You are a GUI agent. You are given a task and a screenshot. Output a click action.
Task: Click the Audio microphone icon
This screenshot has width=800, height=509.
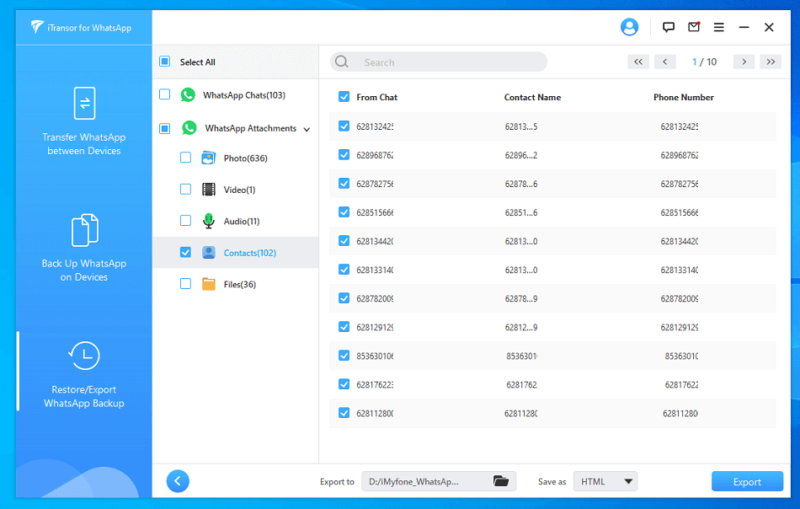pos(208,221)
